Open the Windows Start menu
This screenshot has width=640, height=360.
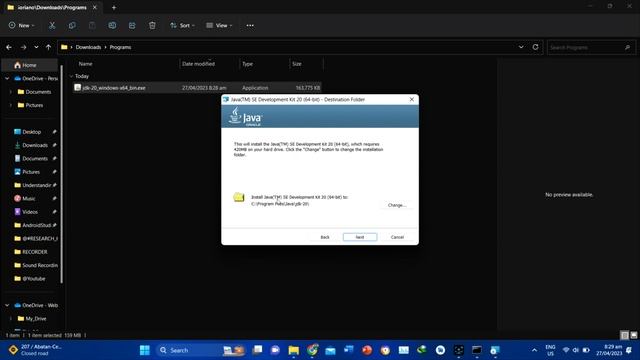[144, 350]
